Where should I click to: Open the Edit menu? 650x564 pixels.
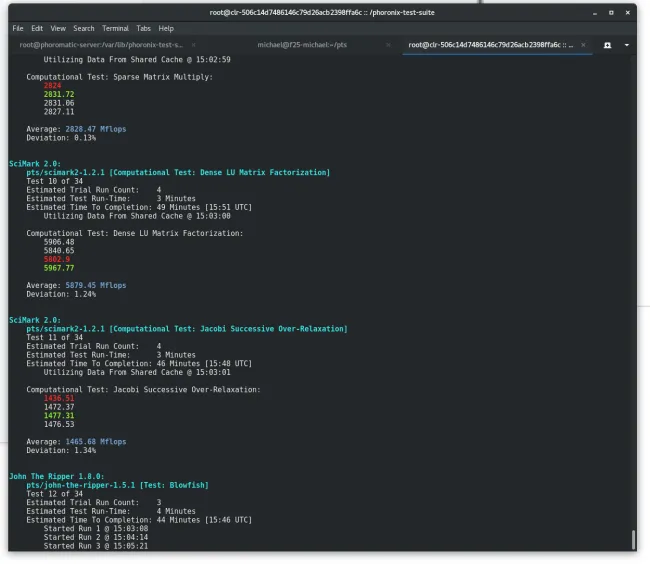tap(37, 29)
